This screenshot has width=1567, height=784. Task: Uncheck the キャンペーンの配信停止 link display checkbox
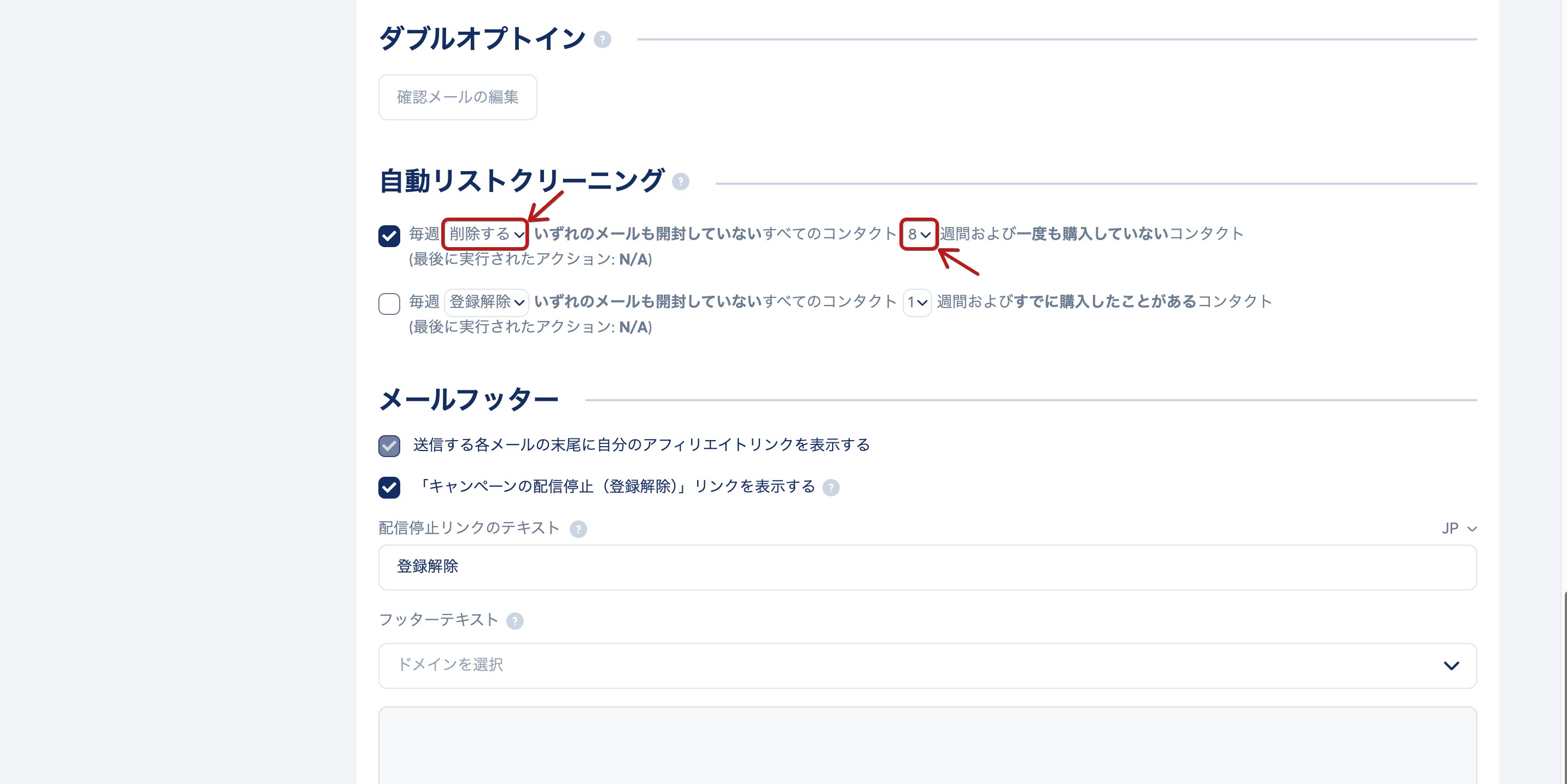389,487
